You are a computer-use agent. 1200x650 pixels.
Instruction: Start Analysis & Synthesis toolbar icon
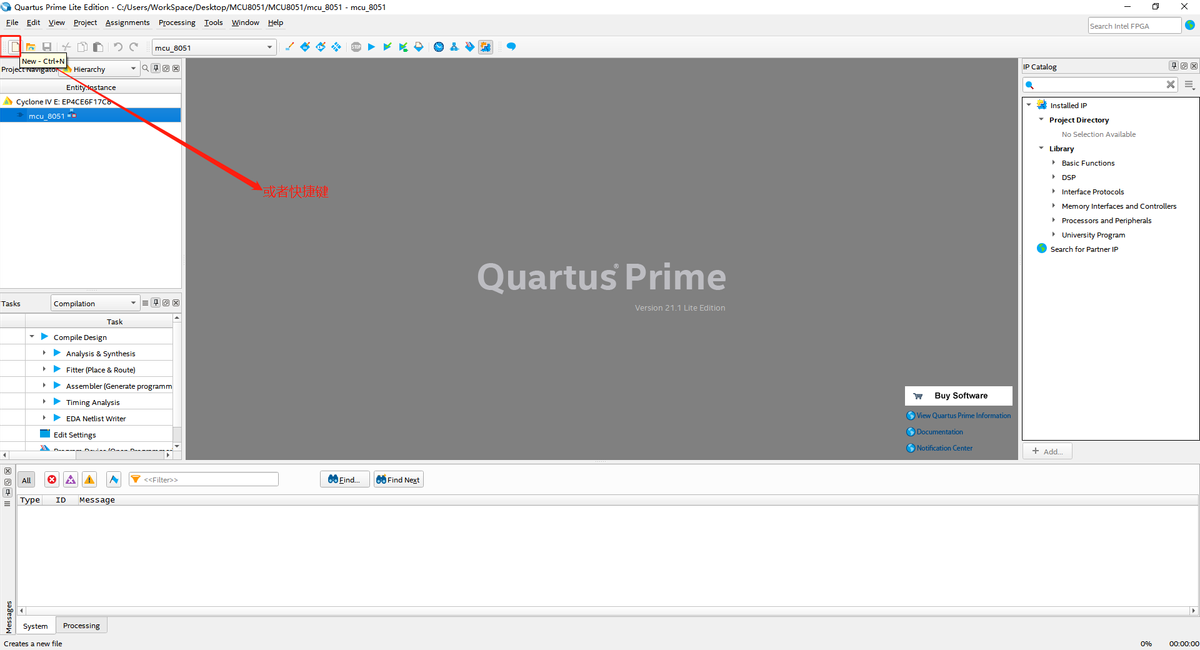tap(403, 47)
